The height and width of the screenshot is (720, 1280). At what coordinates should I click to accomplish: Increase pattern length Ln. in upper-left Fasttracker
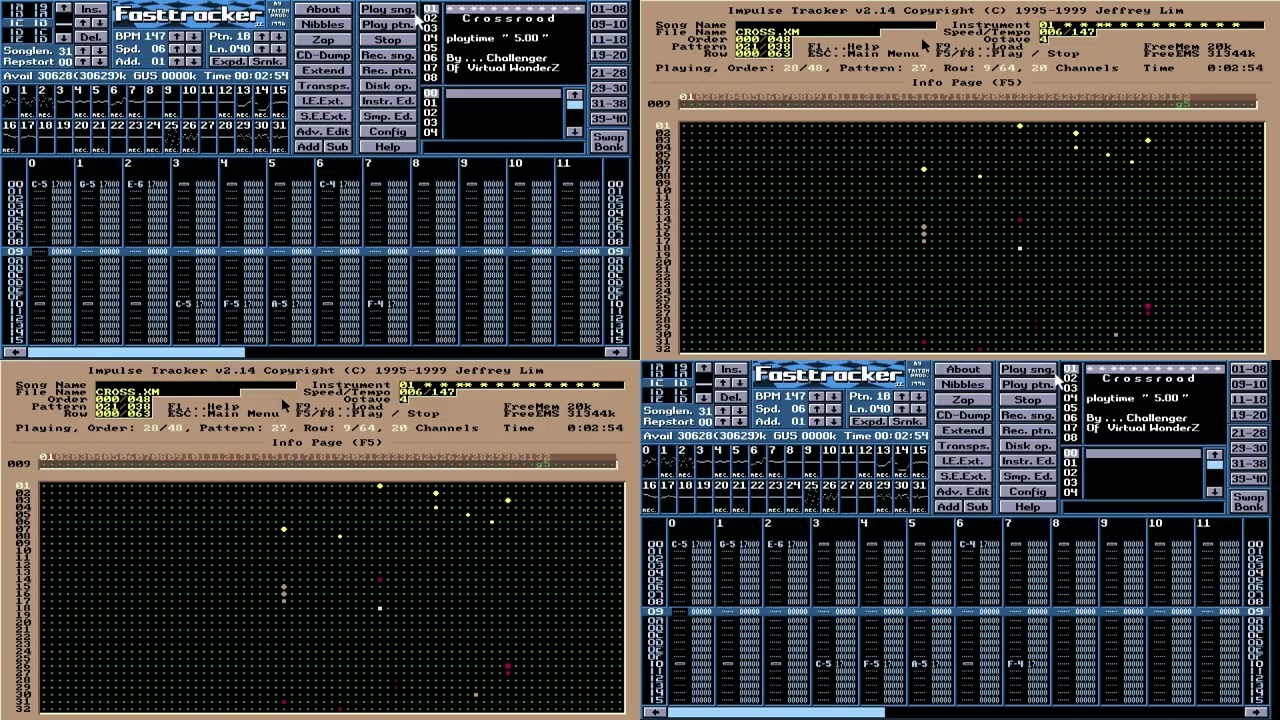(x=262, y=49)
